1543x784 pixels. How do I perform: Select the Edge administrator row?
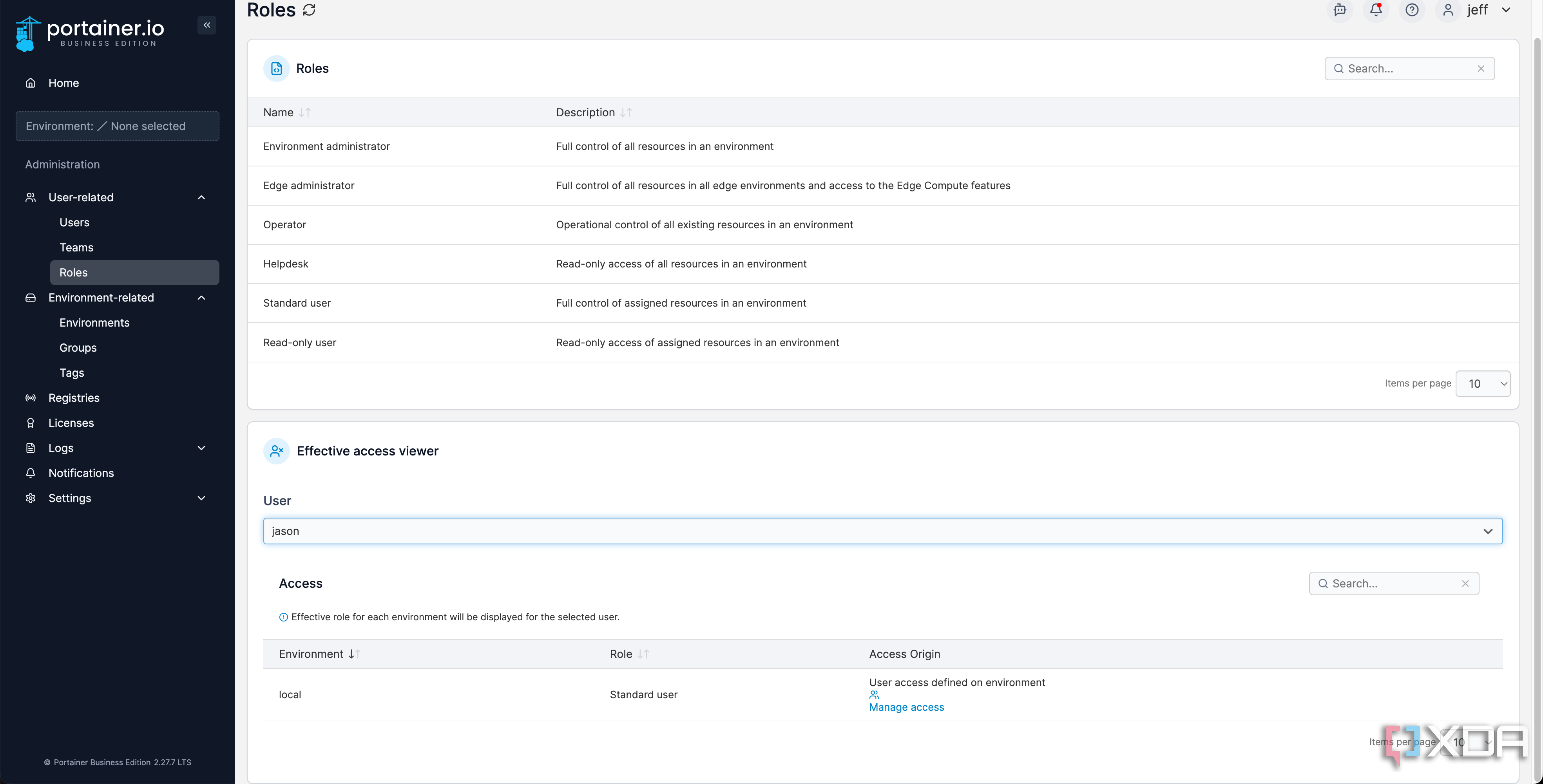pos(882,186)
